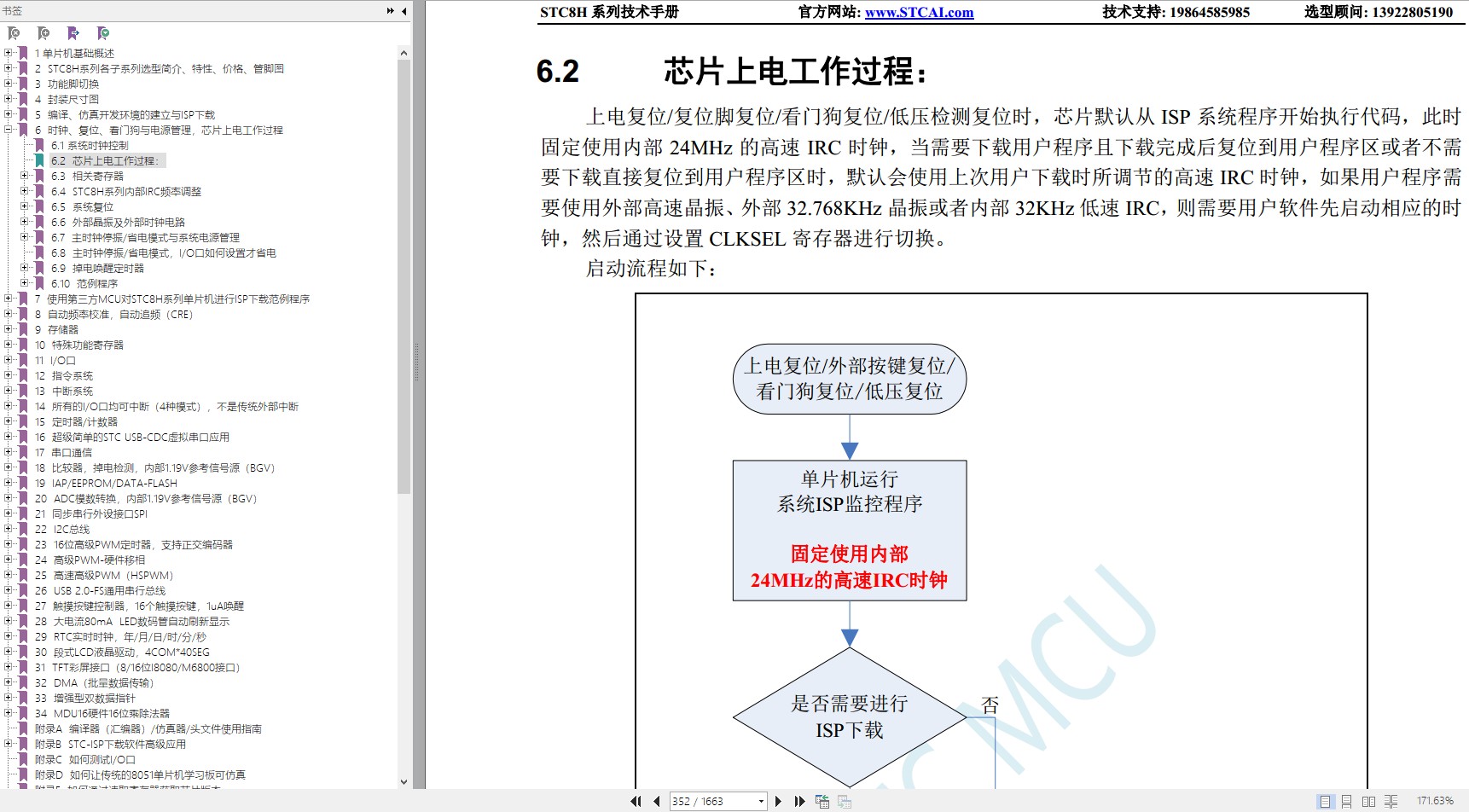Expand section 6.5 系统复位

[25, 206]
